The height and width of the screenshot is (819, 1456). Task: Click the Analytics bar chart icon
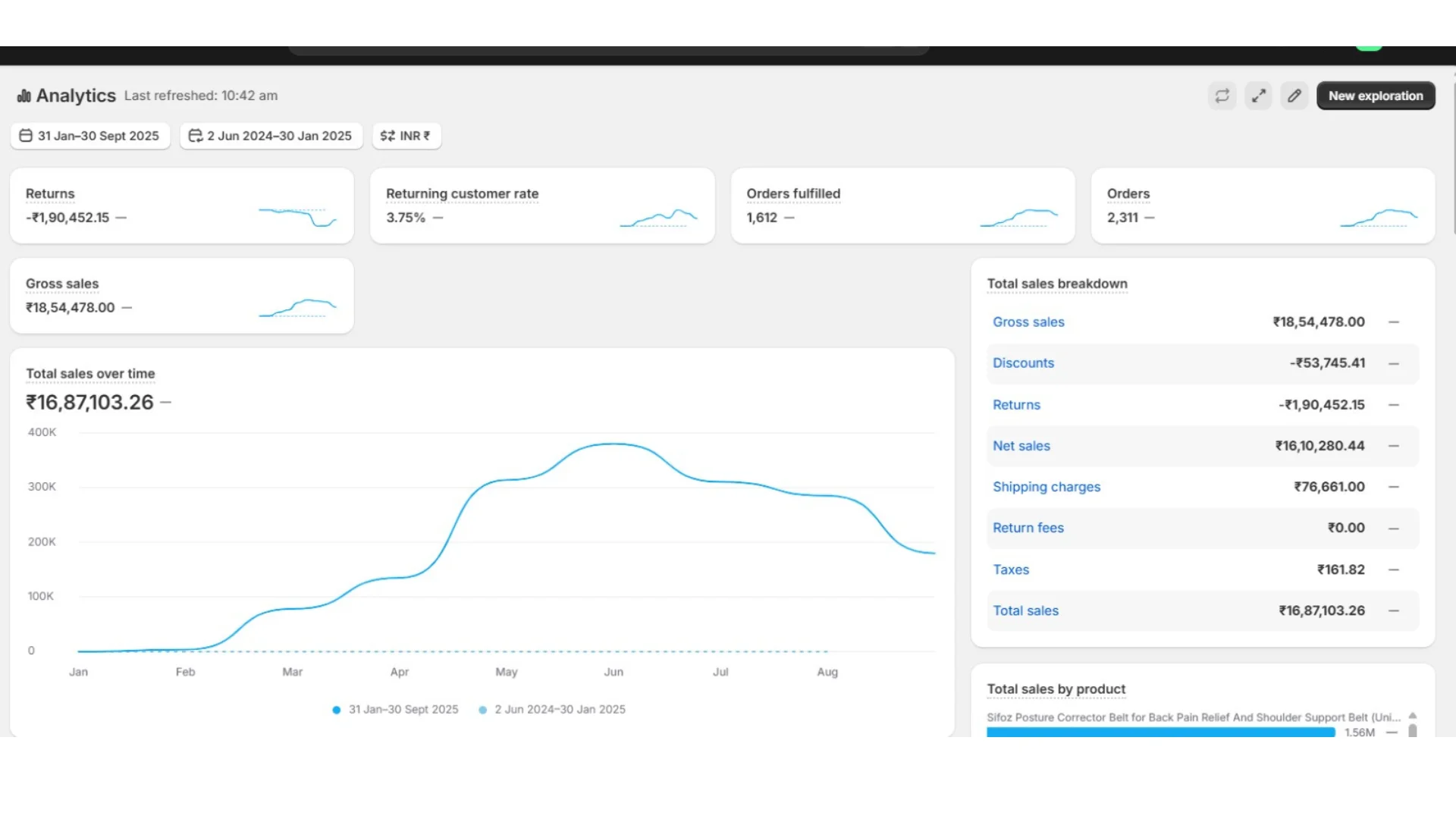coord(24,96)
